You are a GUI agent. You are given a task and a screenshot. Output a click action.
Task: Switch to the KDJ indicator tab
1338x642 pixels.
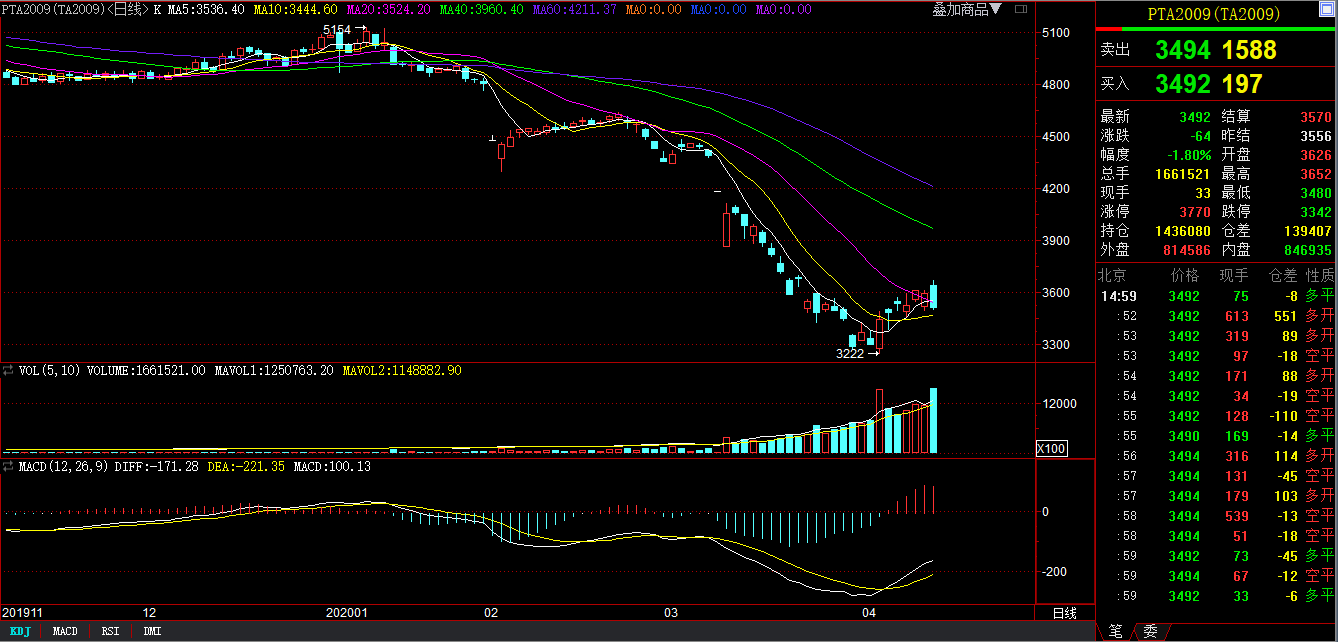click(20, 631)
